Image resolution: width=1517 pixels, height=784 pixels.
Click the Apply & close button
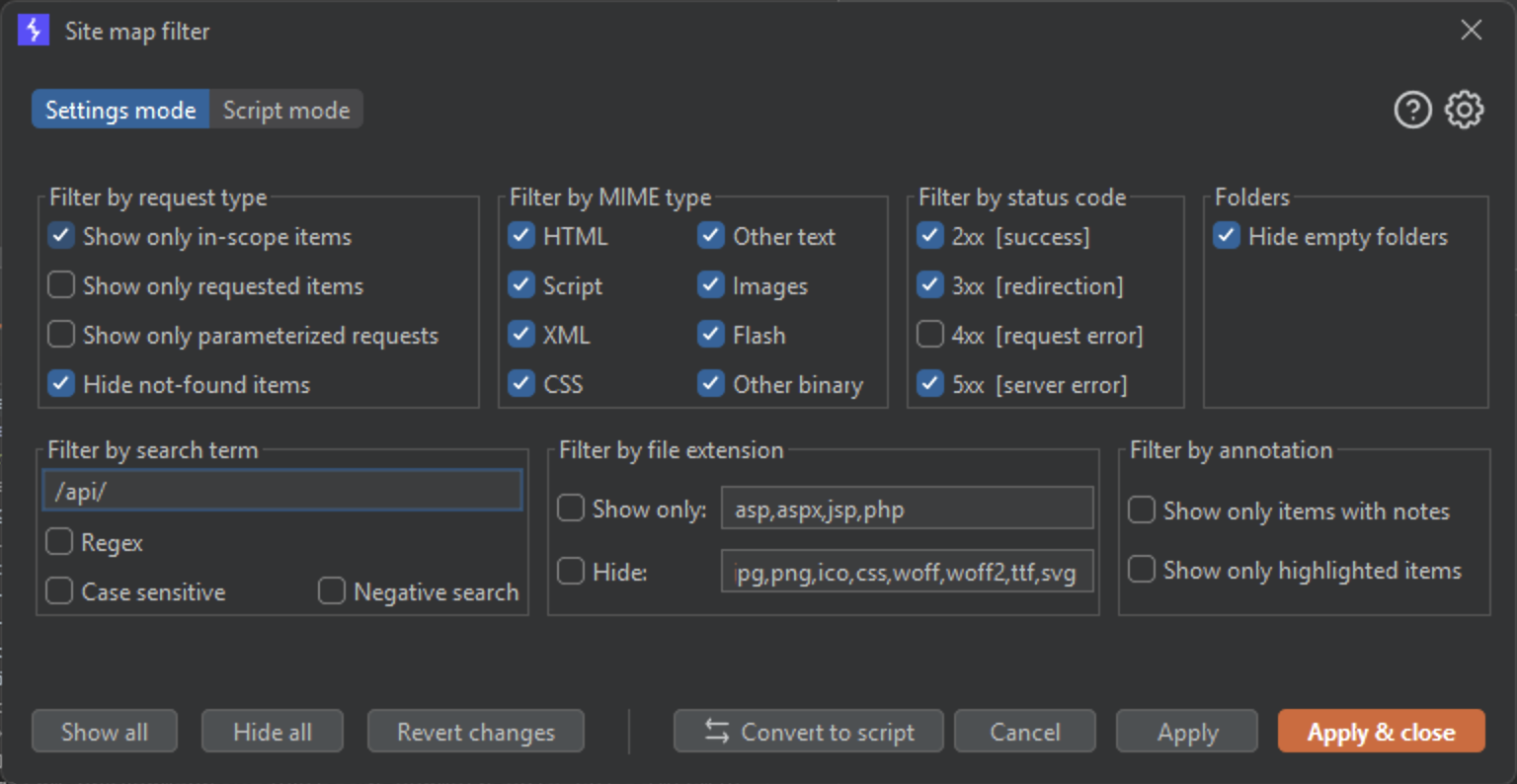tap(1381, 732)
